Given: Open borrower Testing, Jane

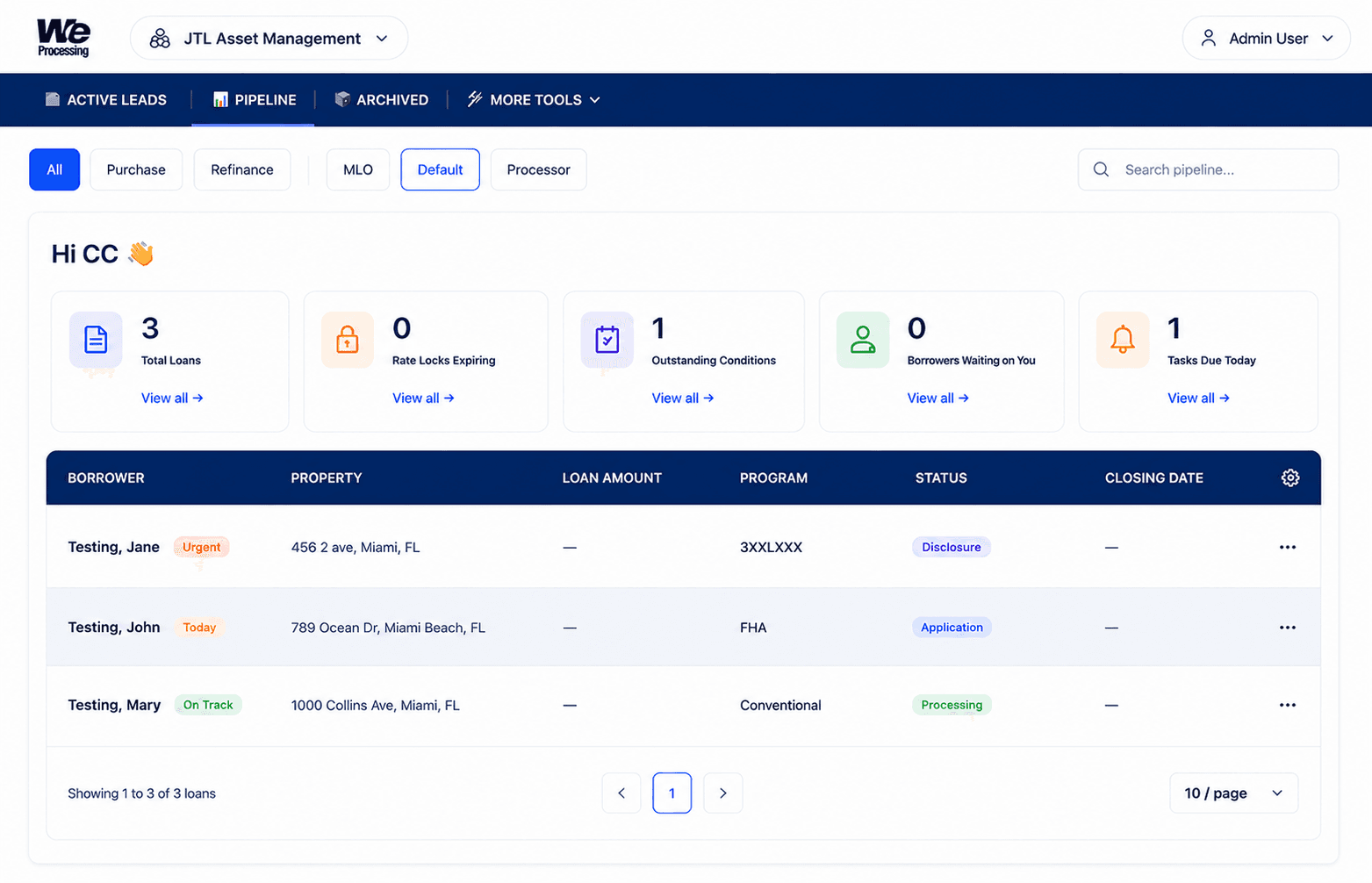Looking at the screenshot, I should pos(114,547).
